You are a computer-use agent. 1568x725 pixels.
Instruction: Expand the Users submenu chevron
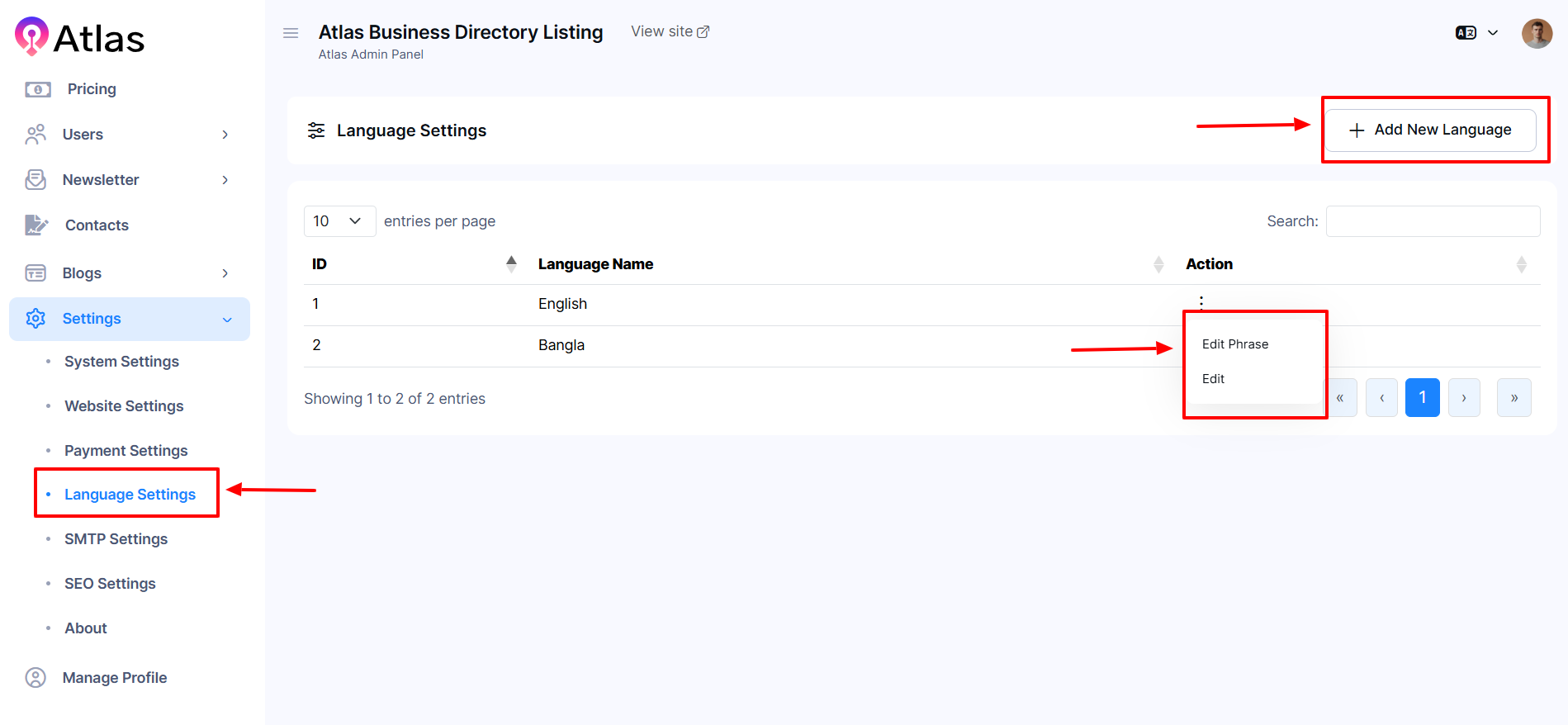click(x=225, y=135)
